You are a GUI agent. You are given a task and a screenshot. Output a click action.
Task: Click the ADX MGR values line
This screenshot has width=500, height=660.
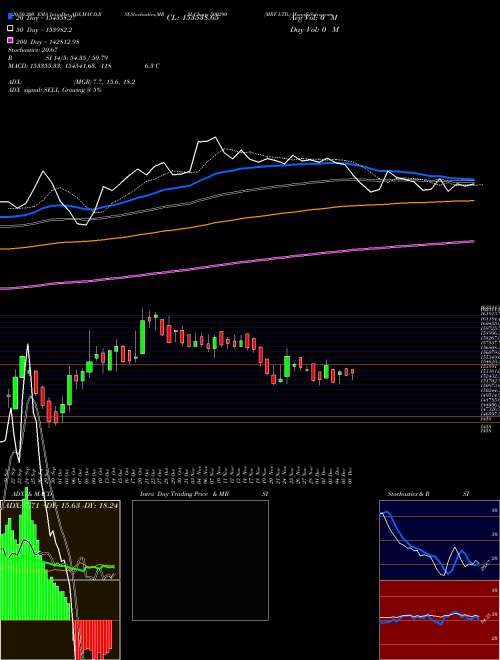click(72, 82)
